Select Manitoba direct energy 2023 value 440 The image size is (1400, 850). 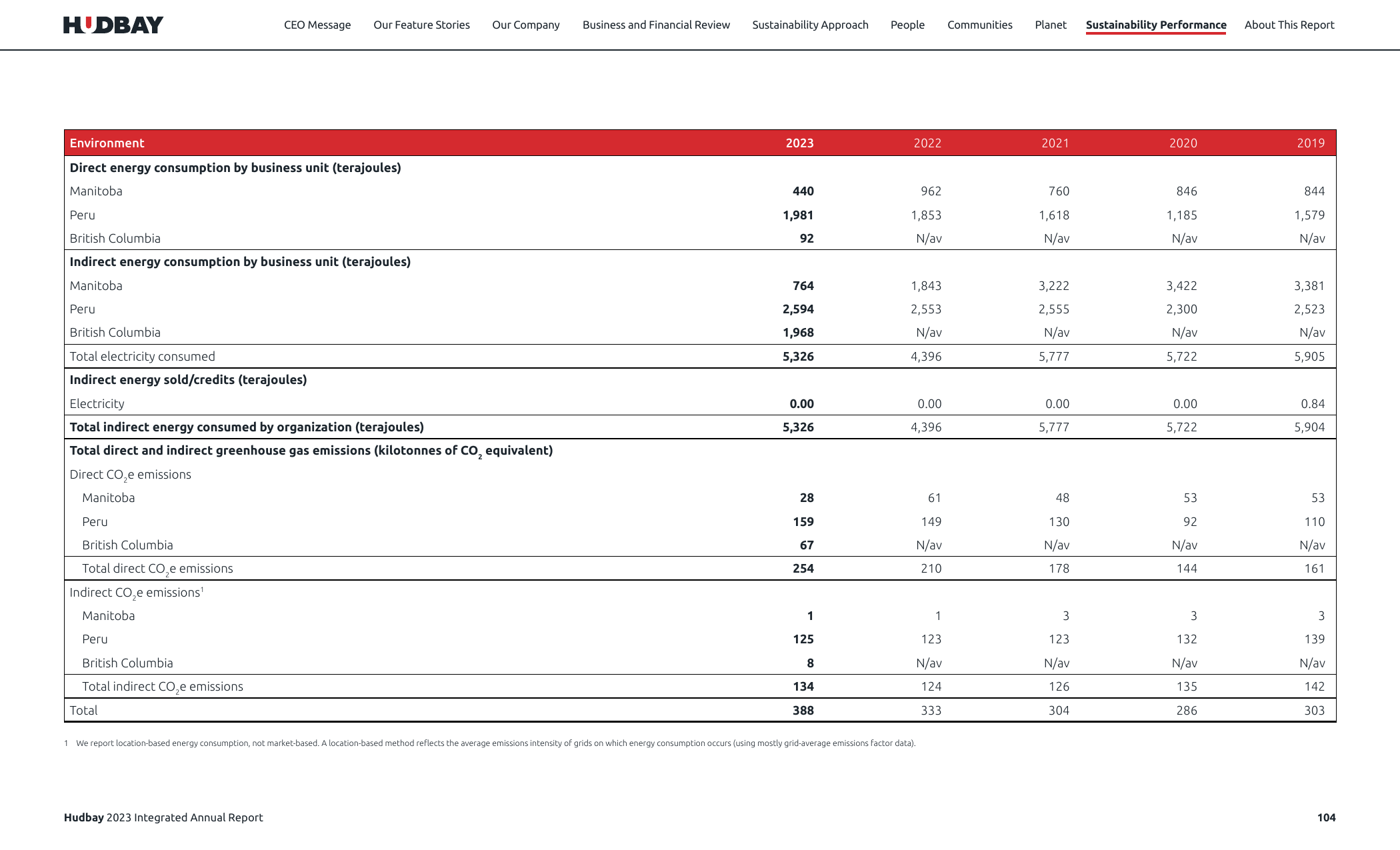point(803,191)
